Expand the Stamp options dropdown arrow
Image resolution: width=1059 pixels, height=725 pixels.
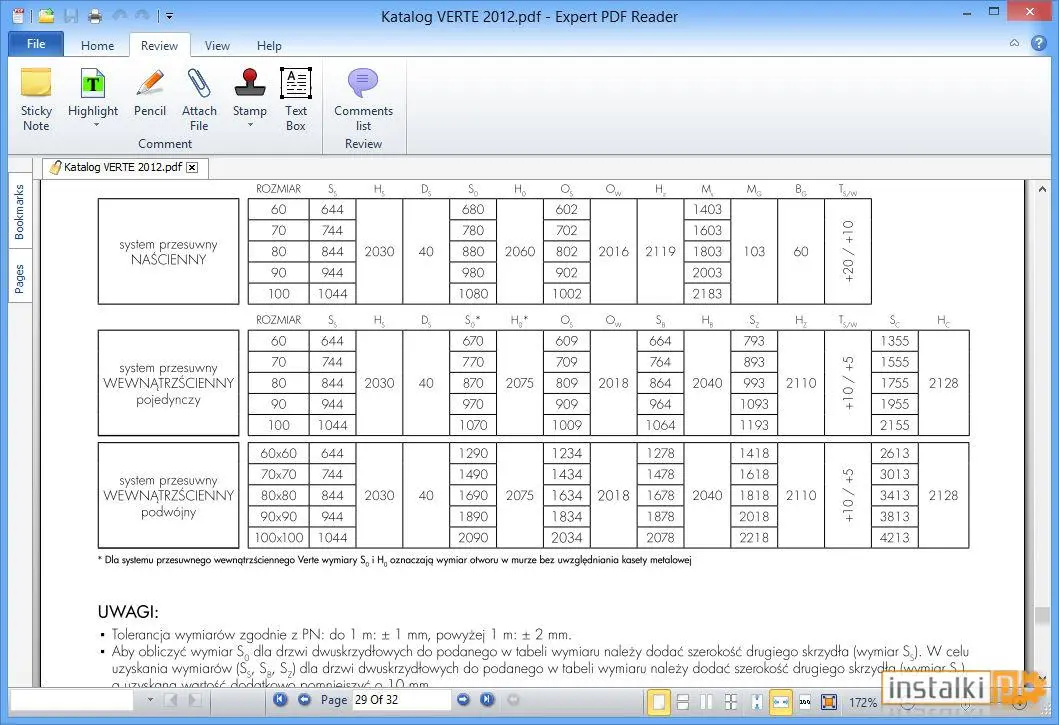pos(250,125)
